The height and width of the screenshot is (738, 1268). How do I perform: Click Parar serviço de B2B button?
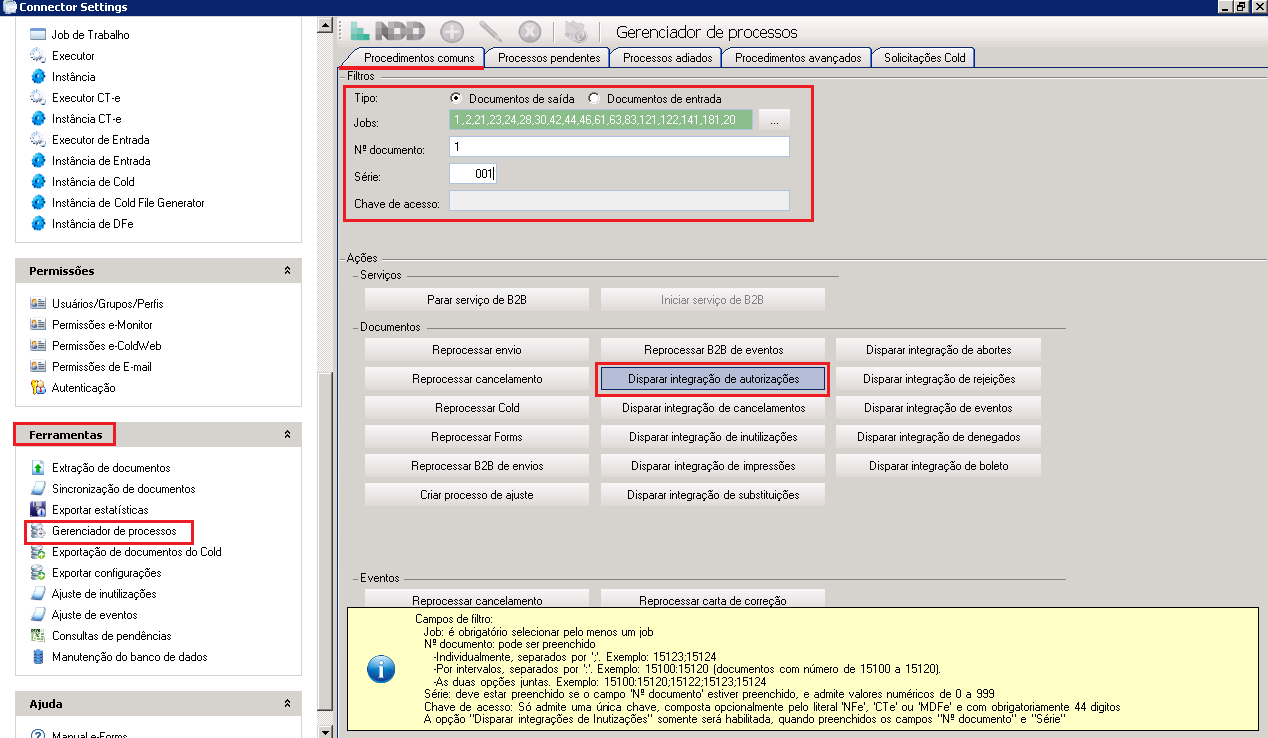tap(476, 299)
